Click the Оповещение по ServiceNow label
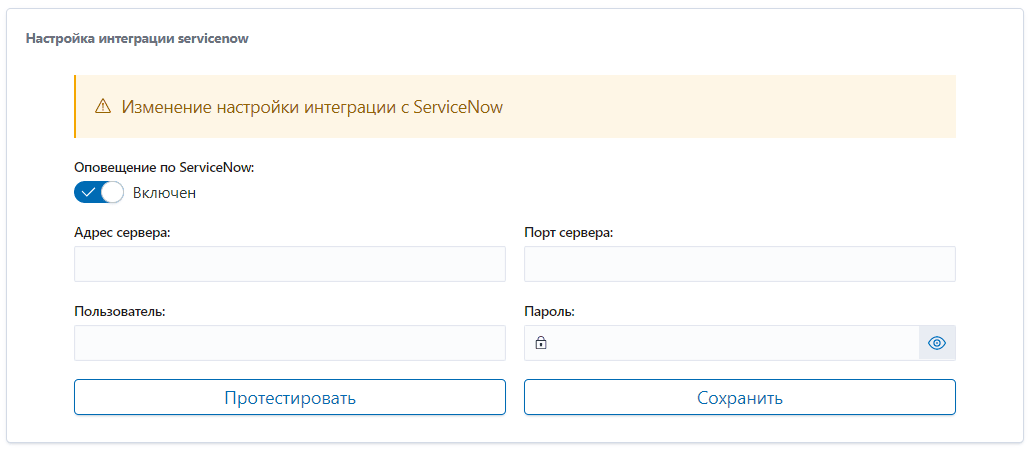 [164, 167]
